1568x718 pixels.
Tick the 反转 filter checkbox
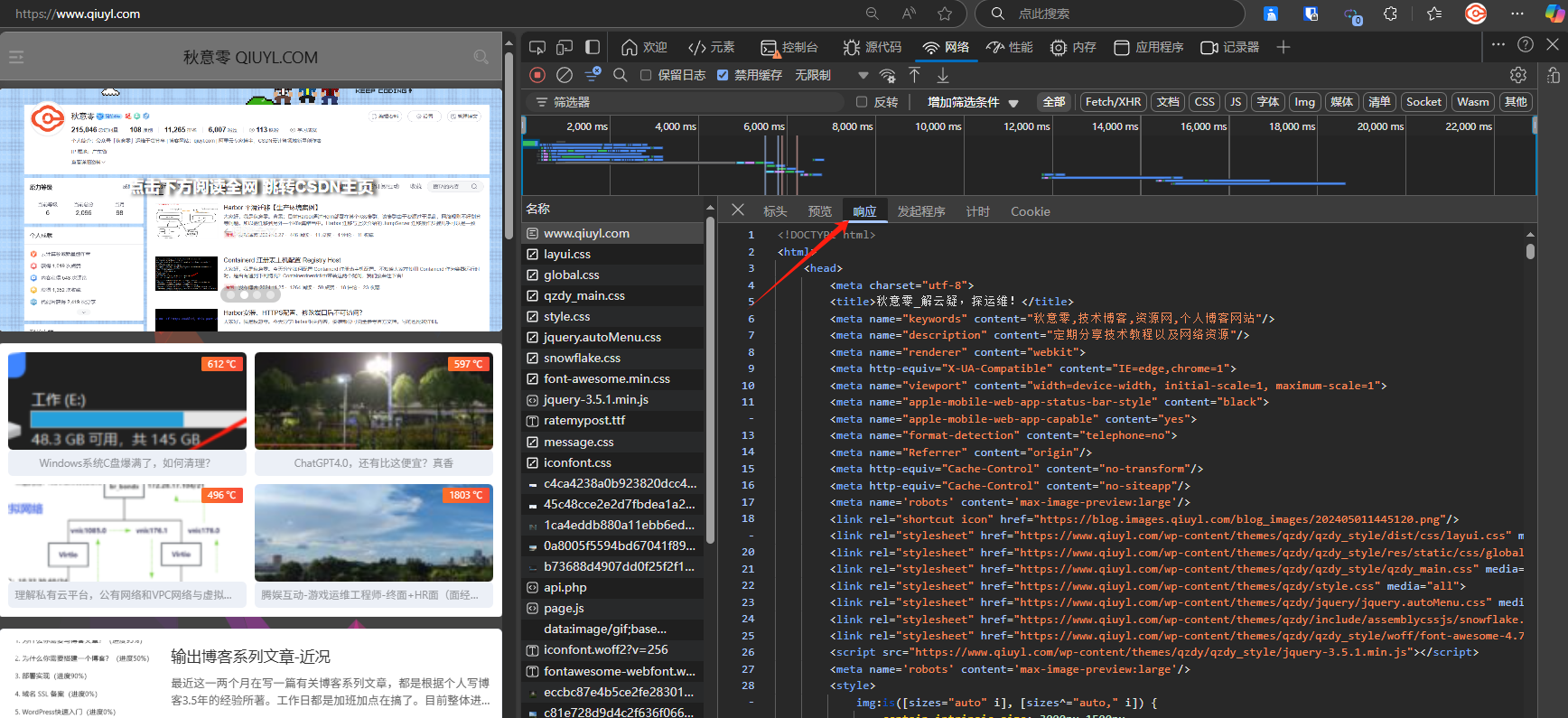coord(862,102)
